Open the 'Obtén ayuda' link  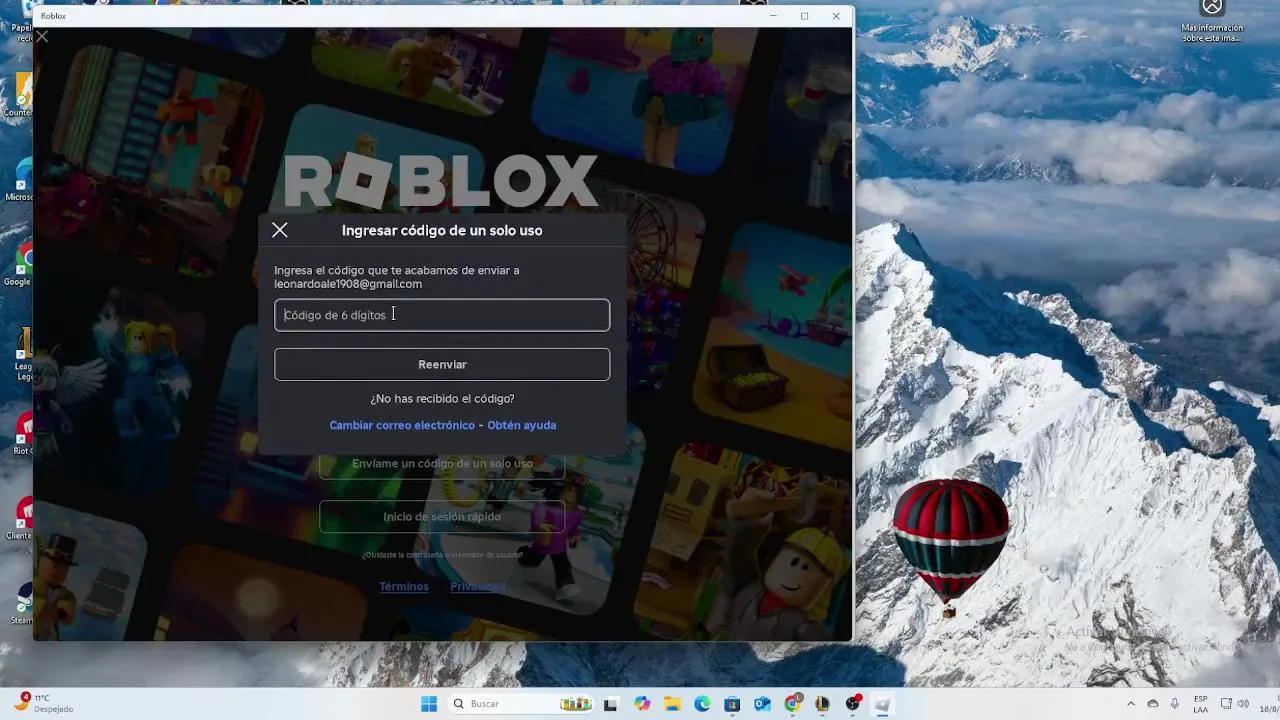pos(521,425)
